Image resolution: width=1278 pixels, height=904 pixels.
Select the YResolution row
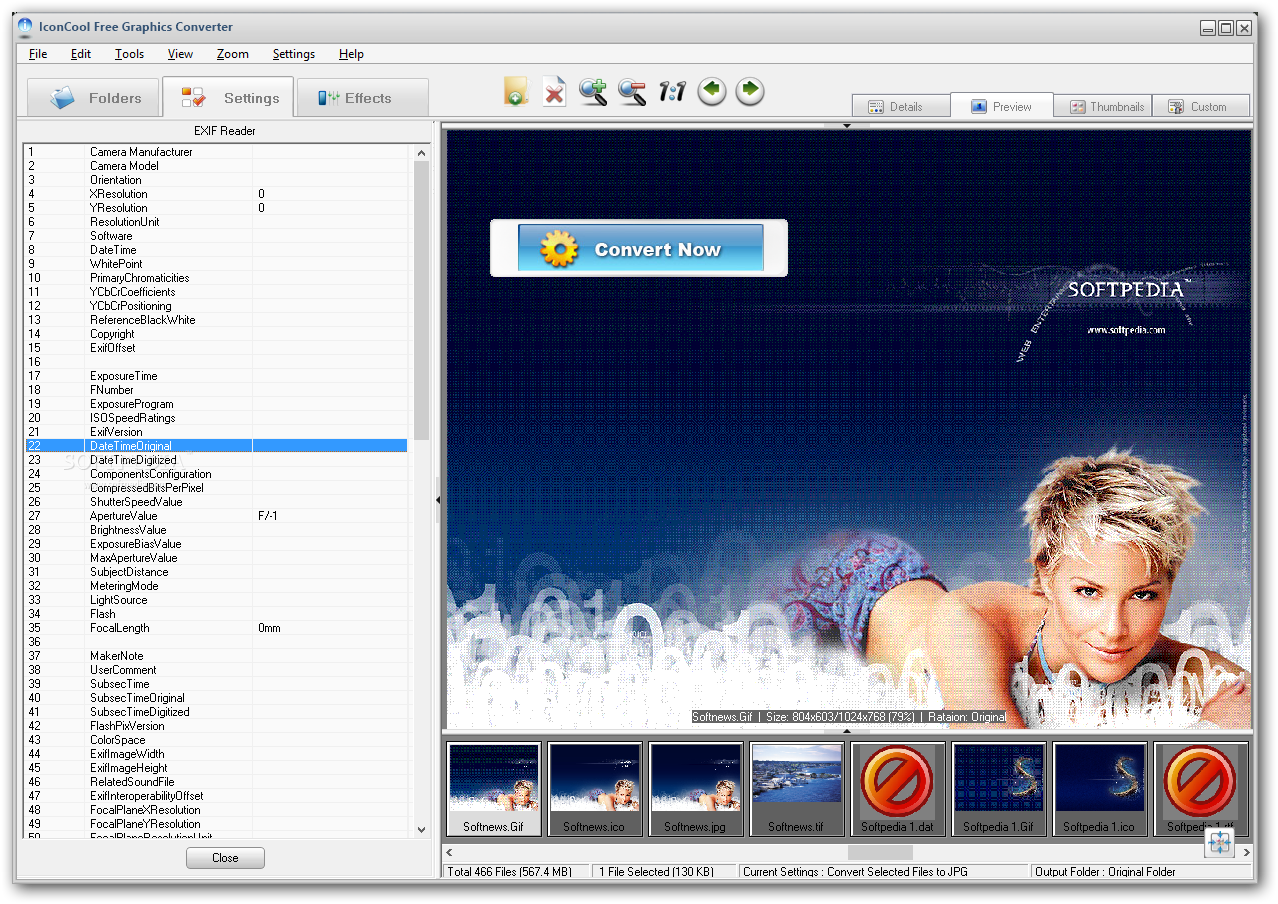[x=216, y=208]
